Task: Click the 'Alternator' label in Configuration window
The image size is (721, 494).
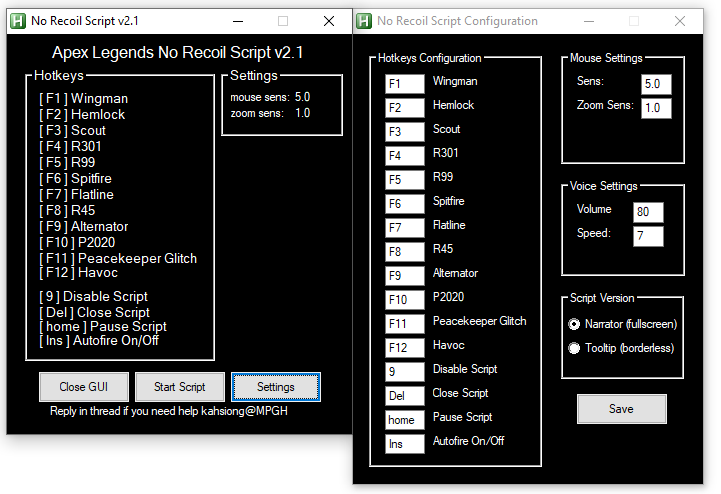Action: 455,273
